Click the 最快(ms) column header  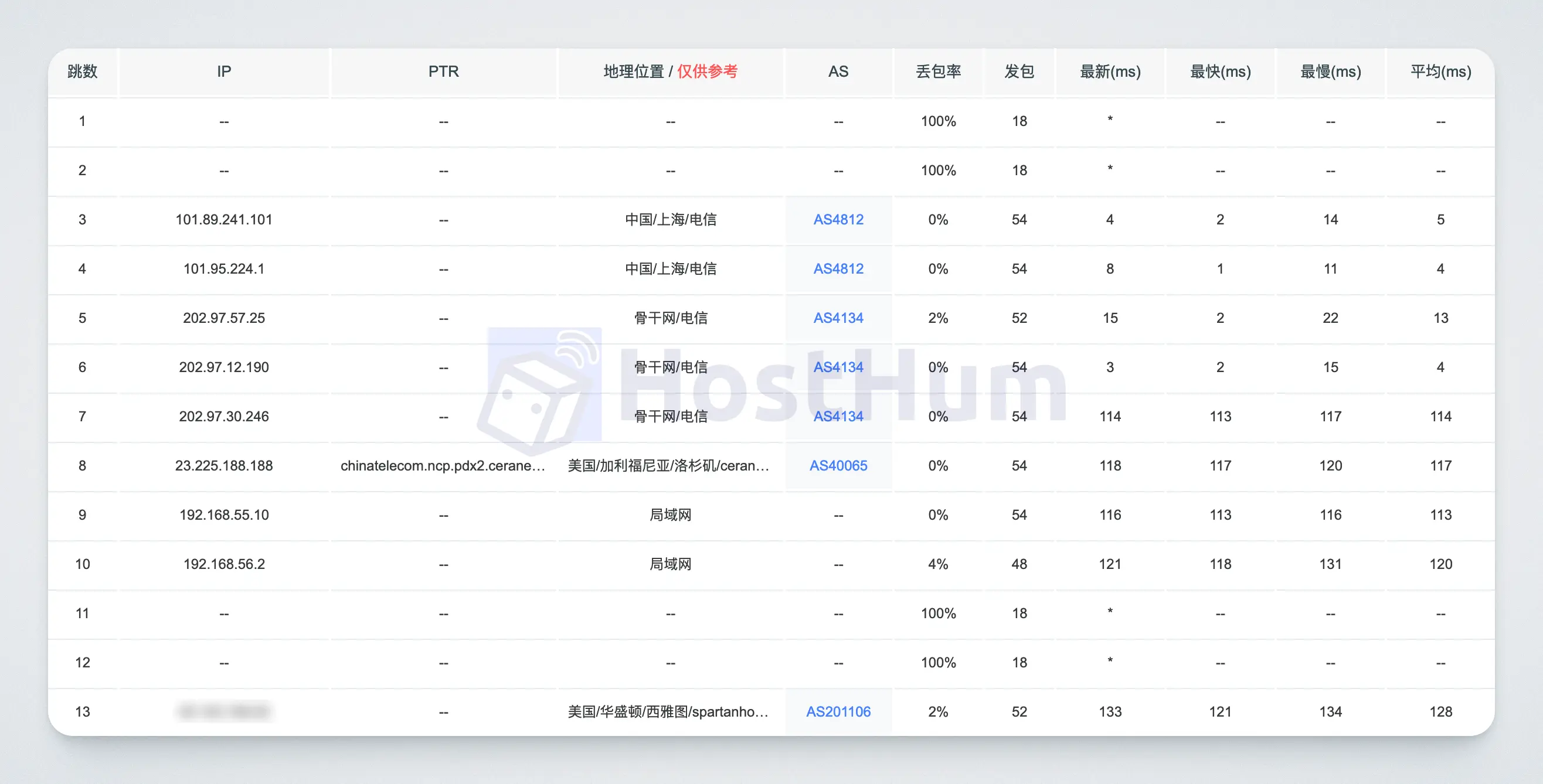pyautogui.click(x=1220, y=72)
